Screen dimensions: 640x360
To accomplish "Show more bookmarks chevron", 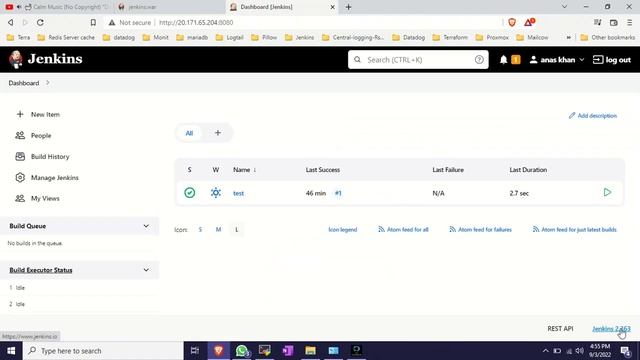I will pyautogui.click(x=568, y=37).
